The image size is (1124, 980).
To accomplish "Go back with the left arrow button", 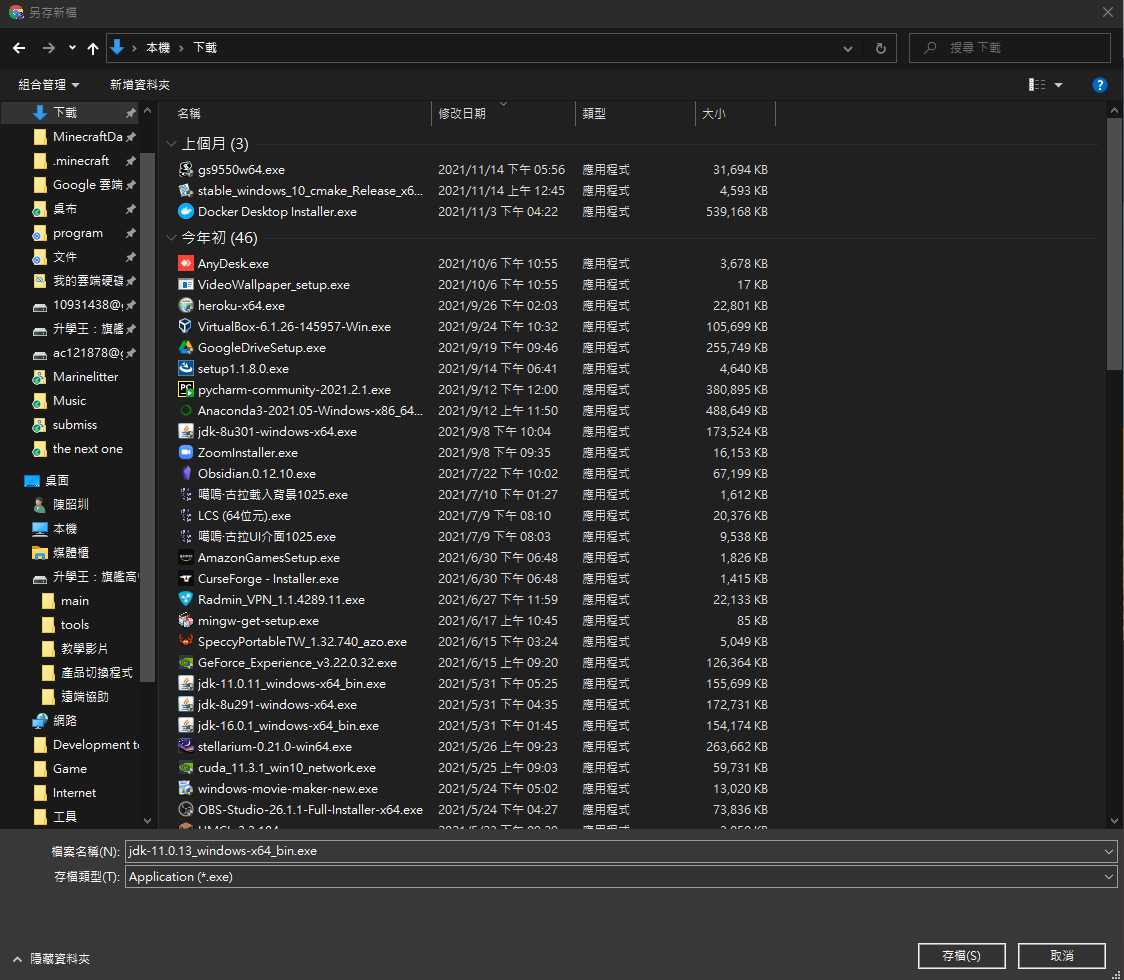I will click(19, 48).
